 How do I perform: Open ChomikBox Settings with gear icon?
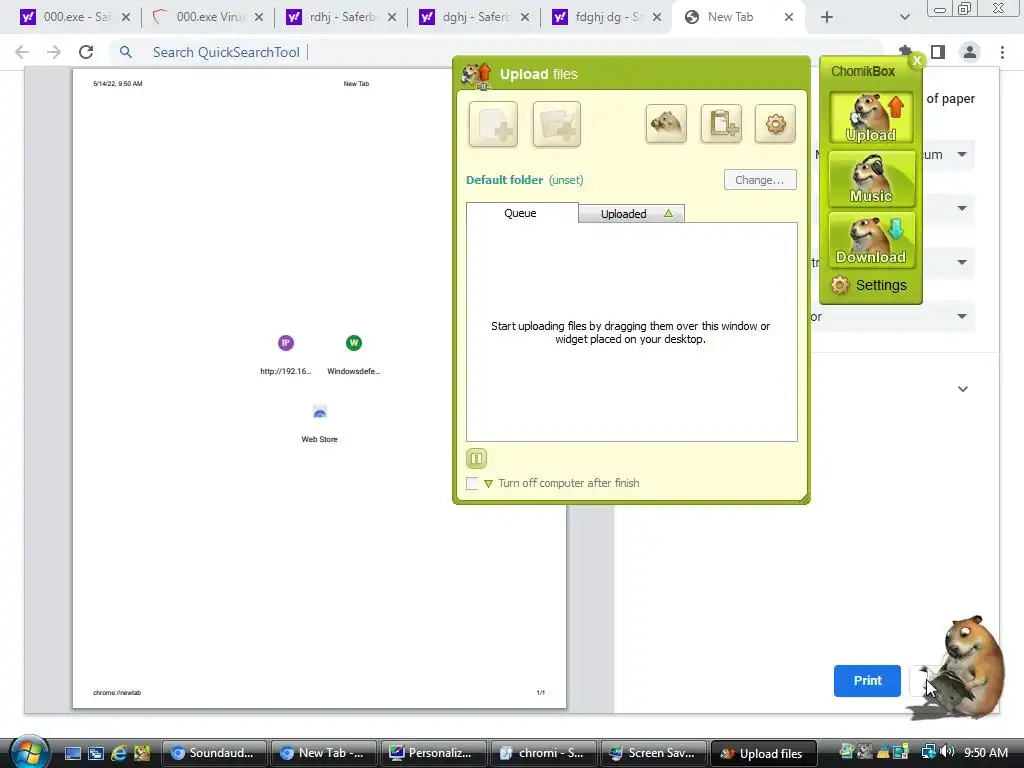pyautogui.click(x=869, y=285)
